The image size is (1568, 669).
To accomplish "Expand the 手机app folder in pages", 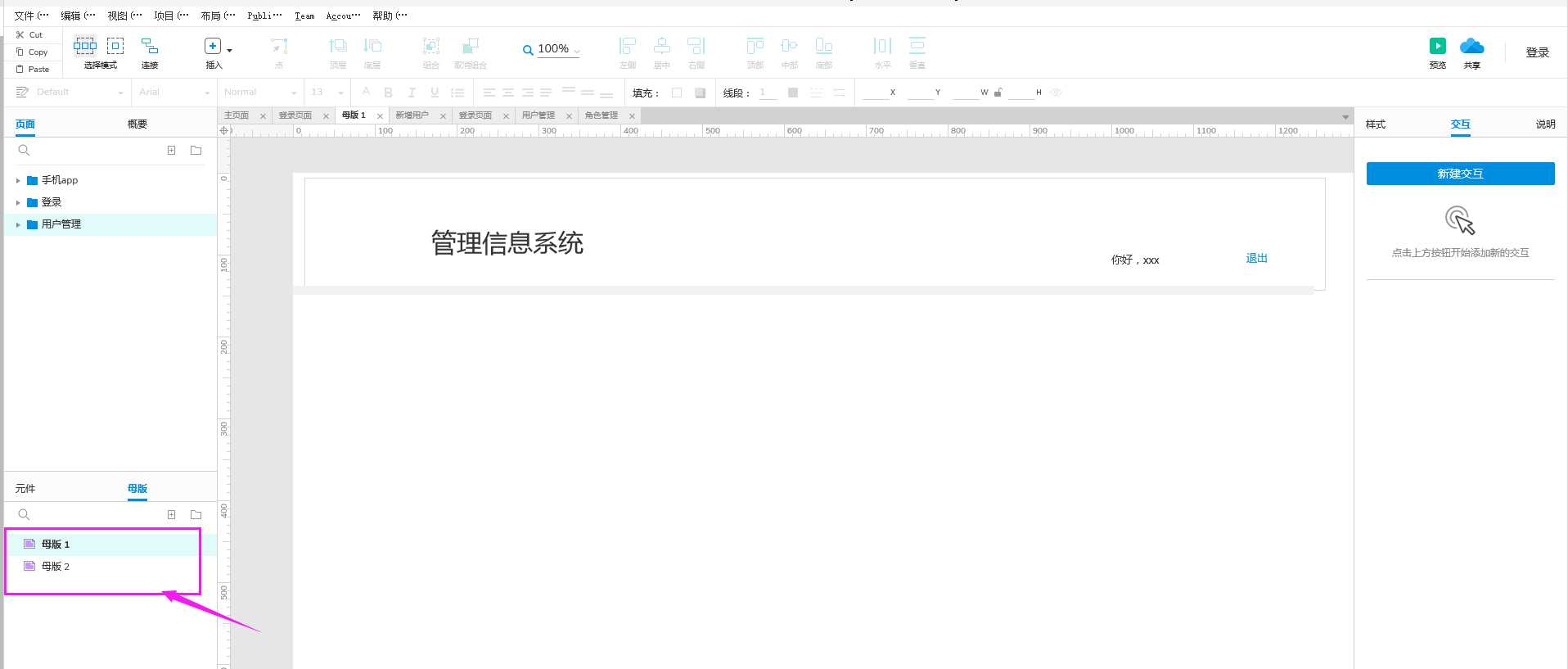I will point(18,180).
